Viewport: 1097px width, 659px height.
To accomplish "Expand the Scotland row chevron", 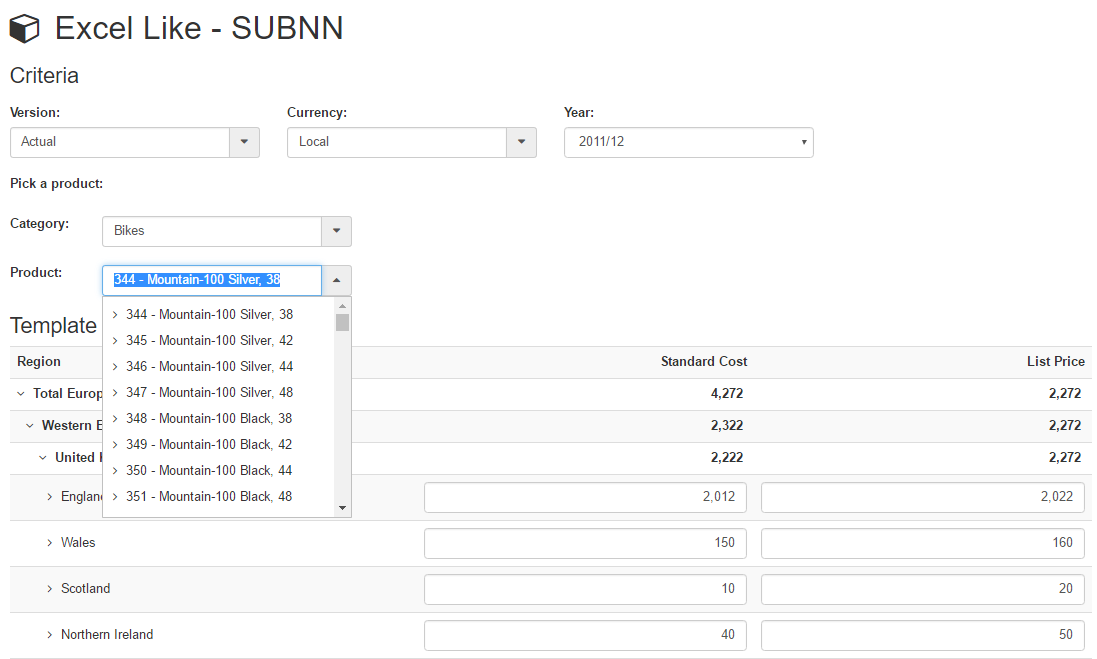I will tap(50, 589).
